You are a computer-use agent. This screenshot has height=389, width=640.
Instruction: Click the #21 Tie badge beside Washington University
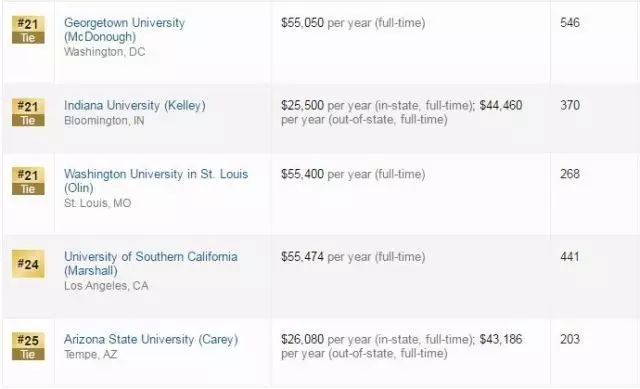(x=28, y=181)
